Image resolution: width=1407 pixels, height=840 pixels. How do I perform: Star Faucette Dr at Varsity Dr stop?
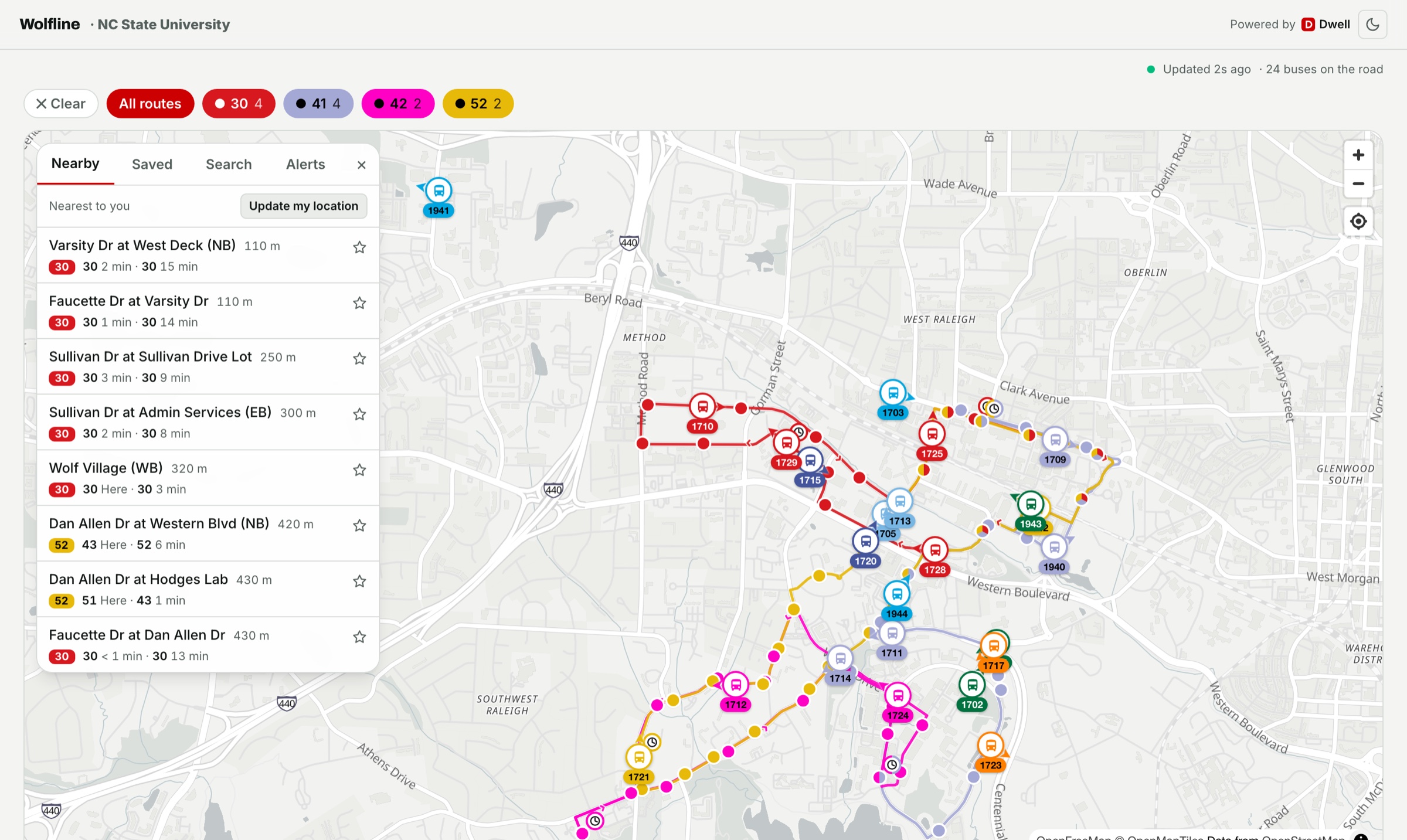(x=359, y=303)
